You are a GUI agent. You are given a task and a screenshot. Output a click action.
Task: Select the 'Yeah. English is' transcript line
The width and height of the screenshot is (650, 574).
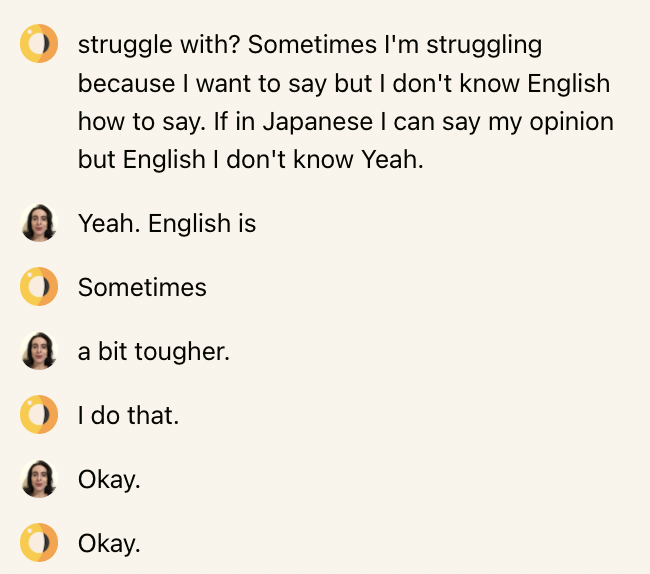[167, 224]
